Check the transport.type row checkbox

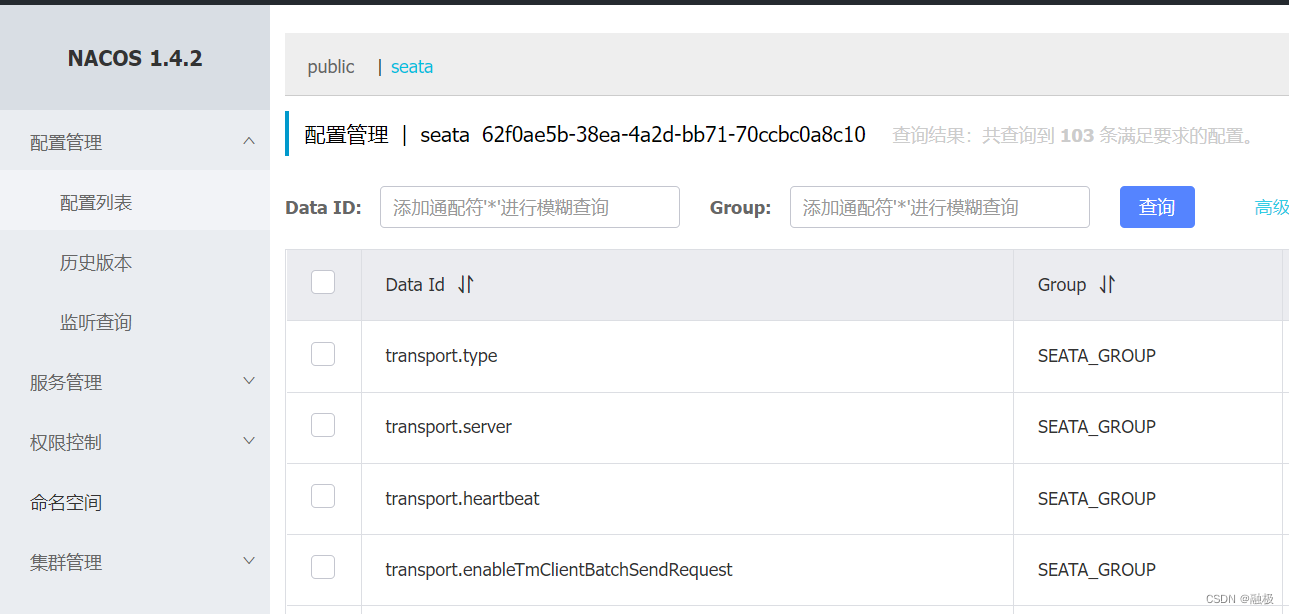point(322,353)
